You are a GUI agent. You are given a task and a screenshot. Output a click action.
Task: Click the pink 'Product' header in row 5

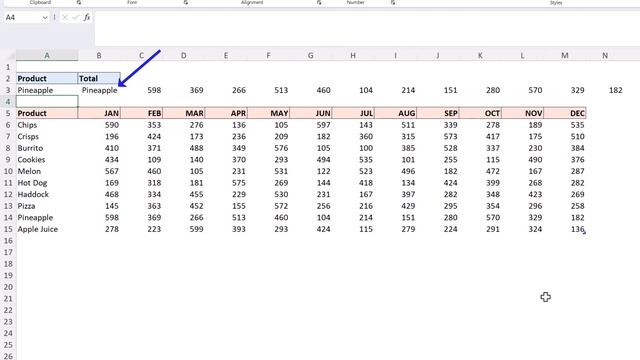point(47,113)
